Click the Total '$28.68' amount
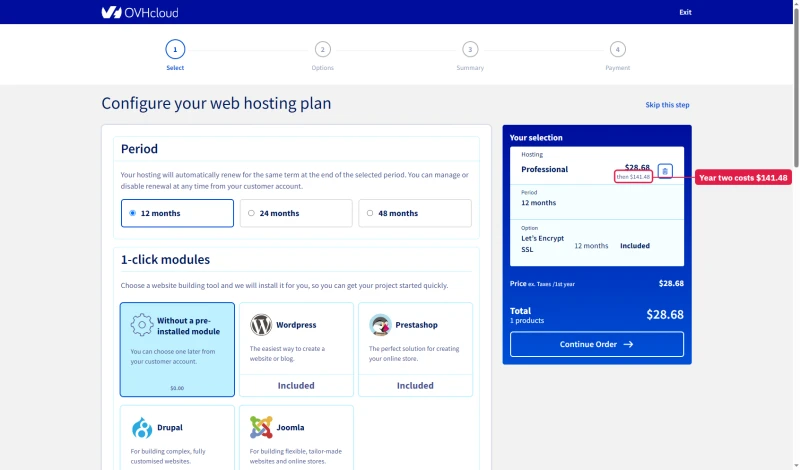The width and height of the screenshot is (800, 470). point(665,315)
